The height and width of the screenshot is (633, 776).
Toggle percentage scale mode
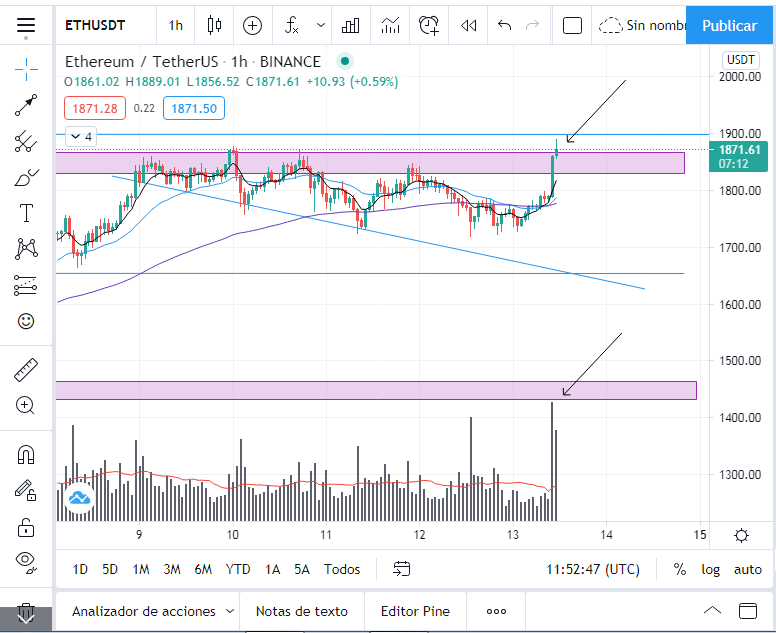pyautogui.click(x=680, y=569)
